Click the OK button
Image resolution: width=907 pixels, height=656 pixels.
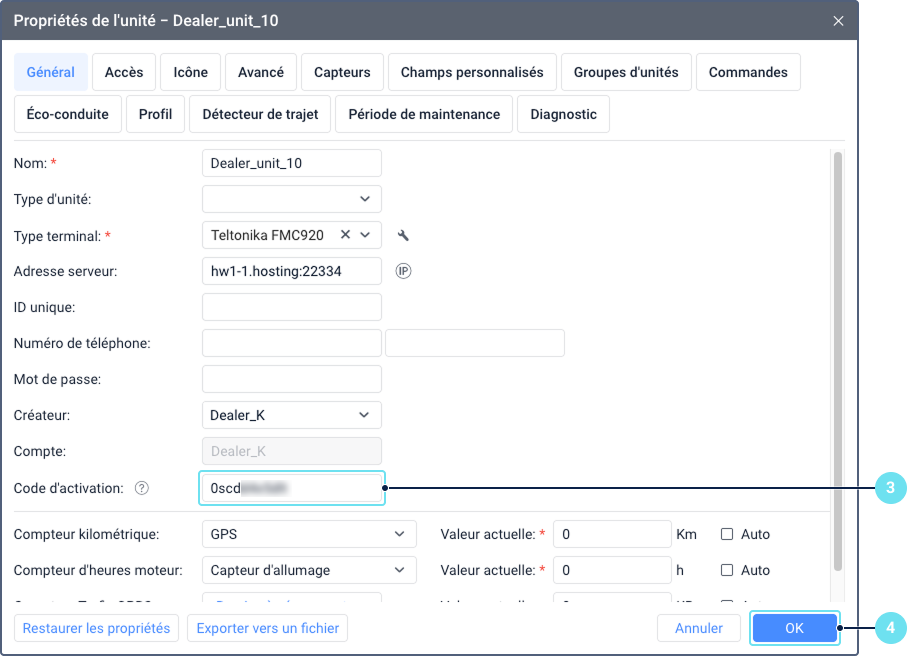pos(794,628)
